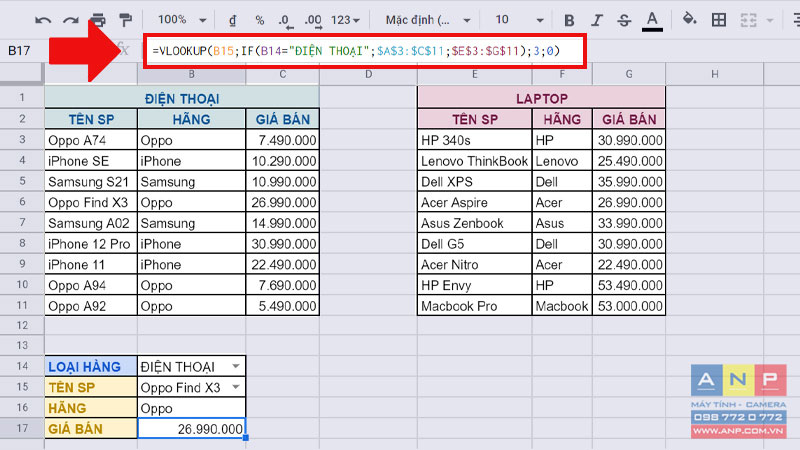
Task: Open the 100% zoom dropdown
Action: (x=182, y=20)
